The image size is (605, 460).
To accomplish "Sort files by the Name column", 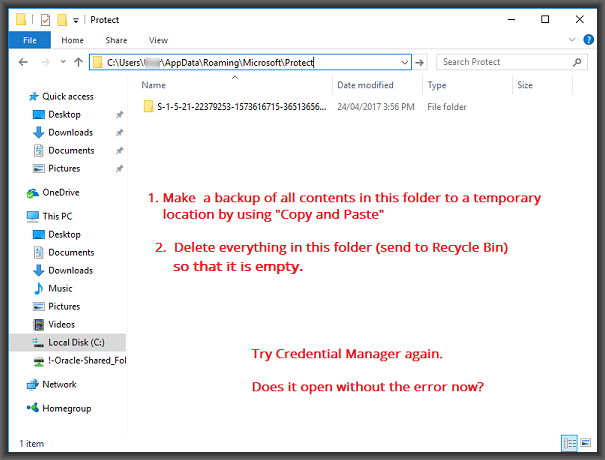I will point(153,86).
